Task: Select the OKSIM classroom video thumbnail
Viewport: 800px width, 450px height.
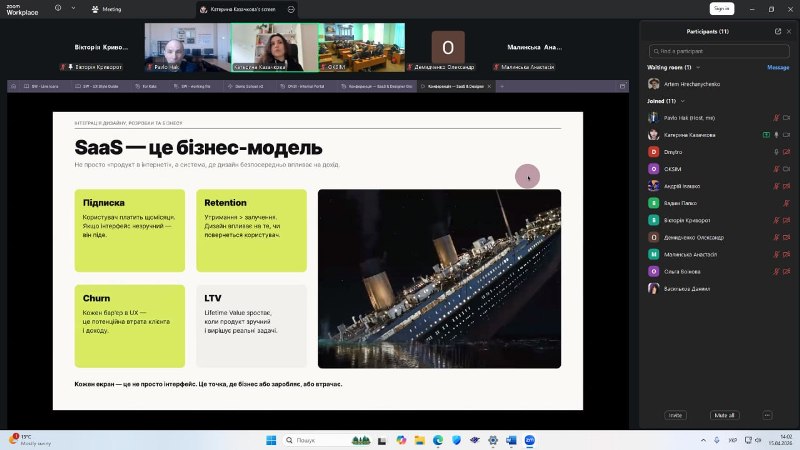Action: [362, 47]
